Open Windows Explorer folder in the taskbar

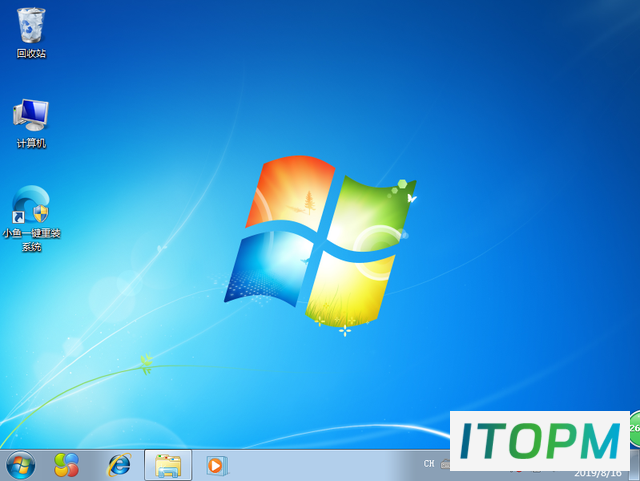click(x=168, y=465)
